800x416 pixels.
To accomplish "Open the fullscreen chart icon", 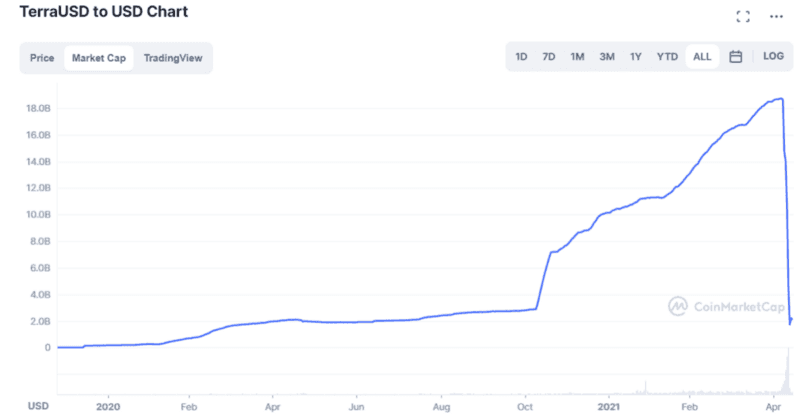I will point(743,16).
